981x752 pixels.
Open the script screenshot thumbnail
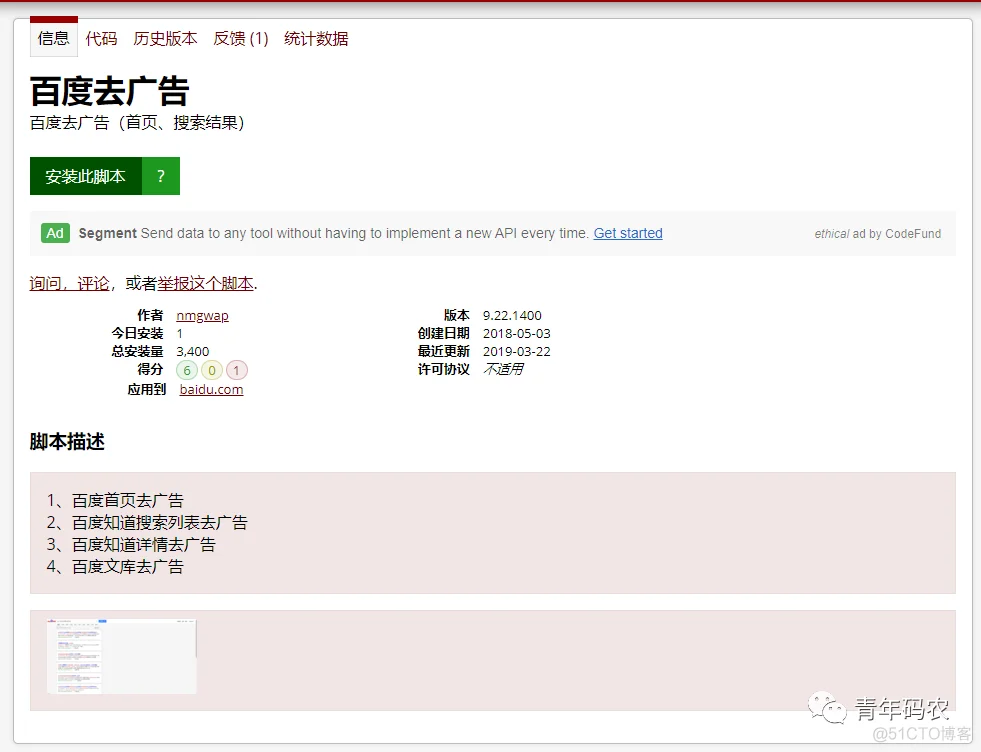point(122,656)
